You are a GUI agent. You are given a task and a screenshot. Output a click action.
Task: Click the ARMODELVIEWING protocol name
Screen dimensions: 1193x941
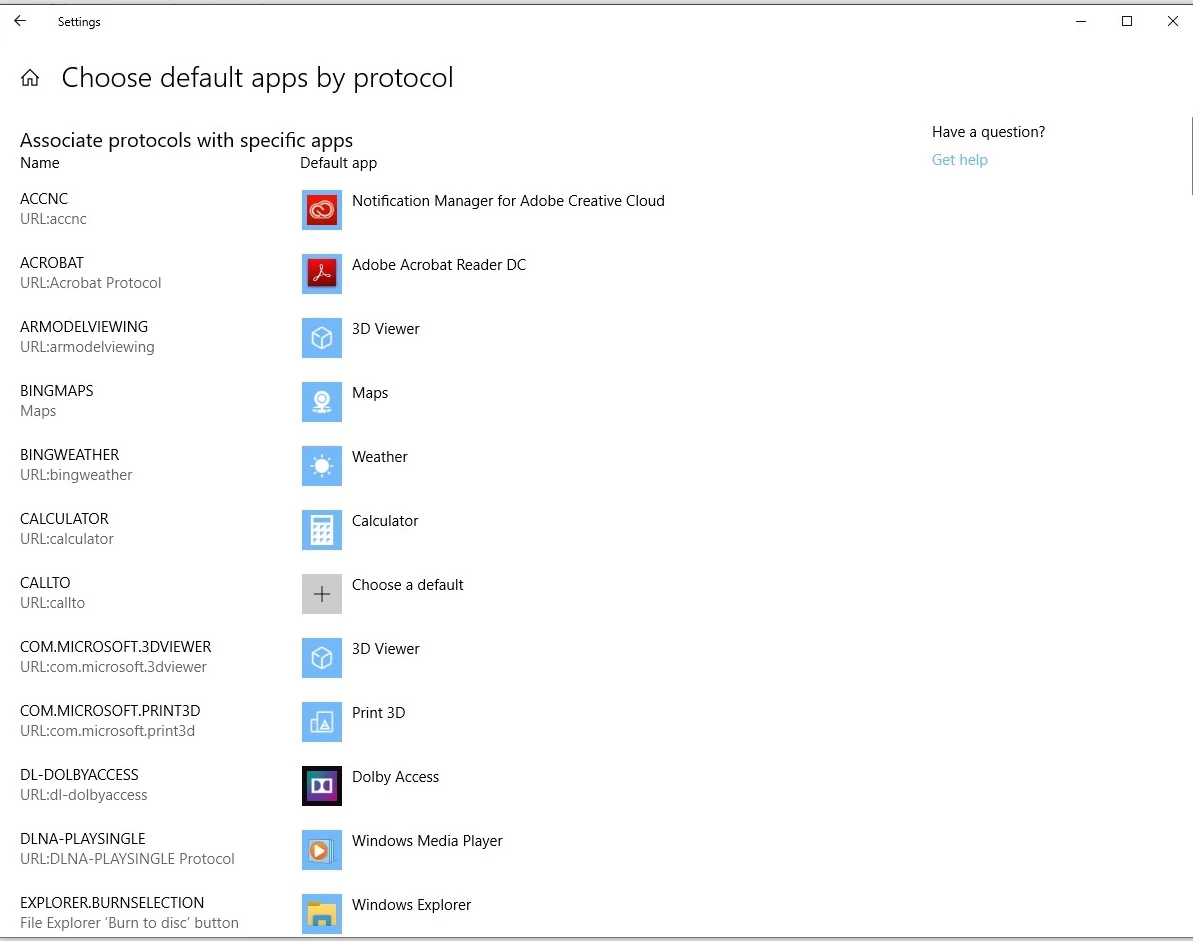(84, 326)
